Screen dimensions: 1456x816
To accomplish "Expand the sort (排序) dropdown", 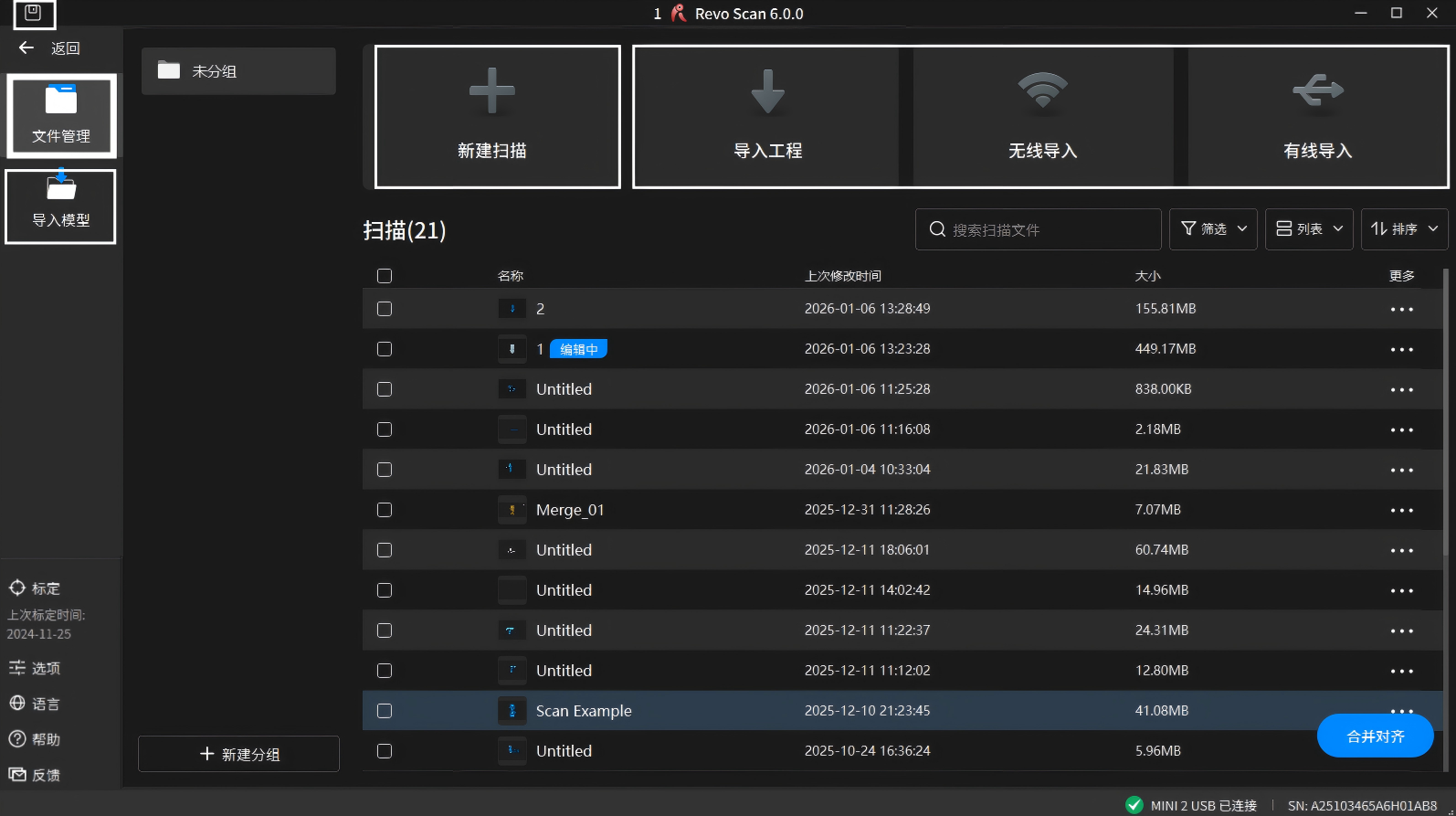I will click(x=1404, y=229).
